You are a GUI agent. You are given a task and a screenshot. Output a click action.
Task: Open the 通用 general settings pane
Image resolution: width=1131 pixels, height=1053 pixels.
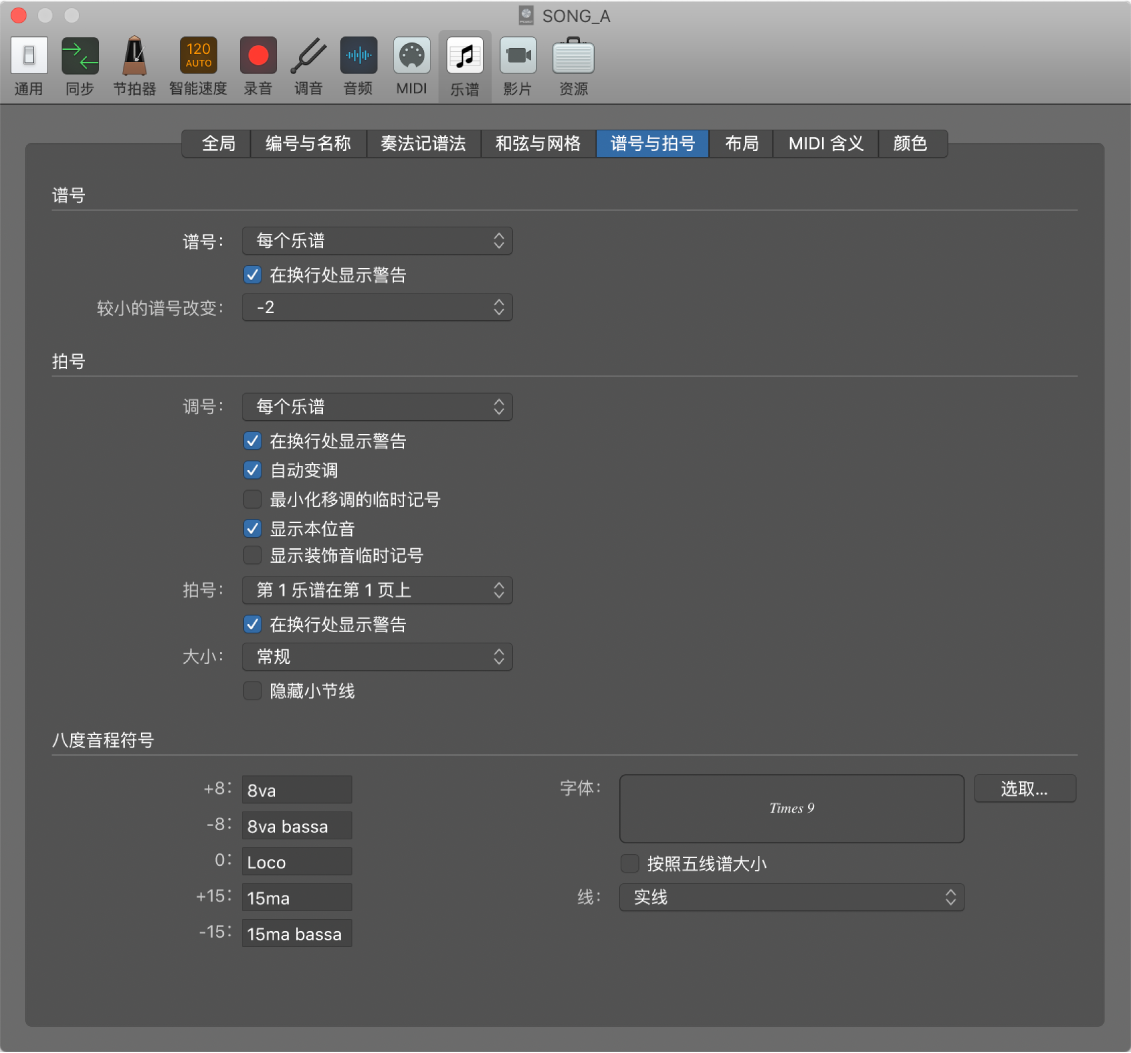pyautogui.click(x=29, y=66)
